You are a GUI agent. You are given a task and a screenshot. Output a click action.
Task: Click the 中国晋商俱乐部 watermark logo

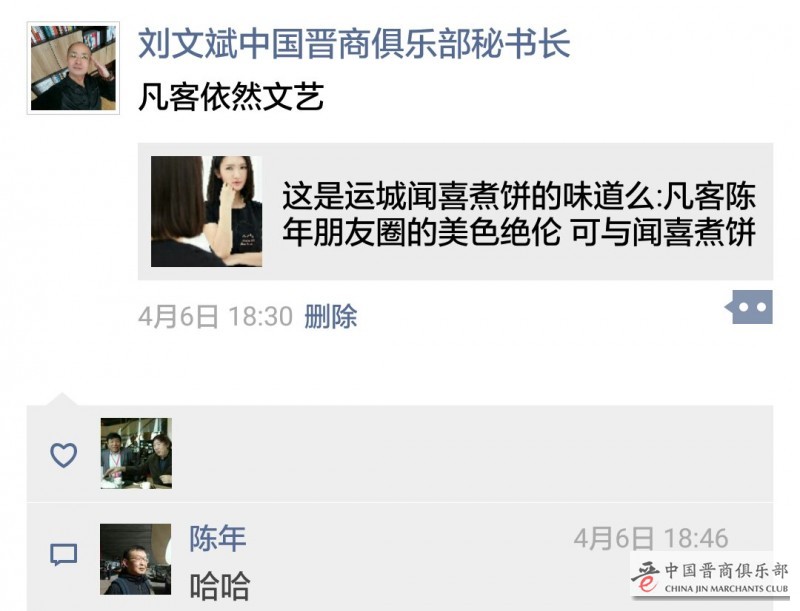click(x=710, y=577)
